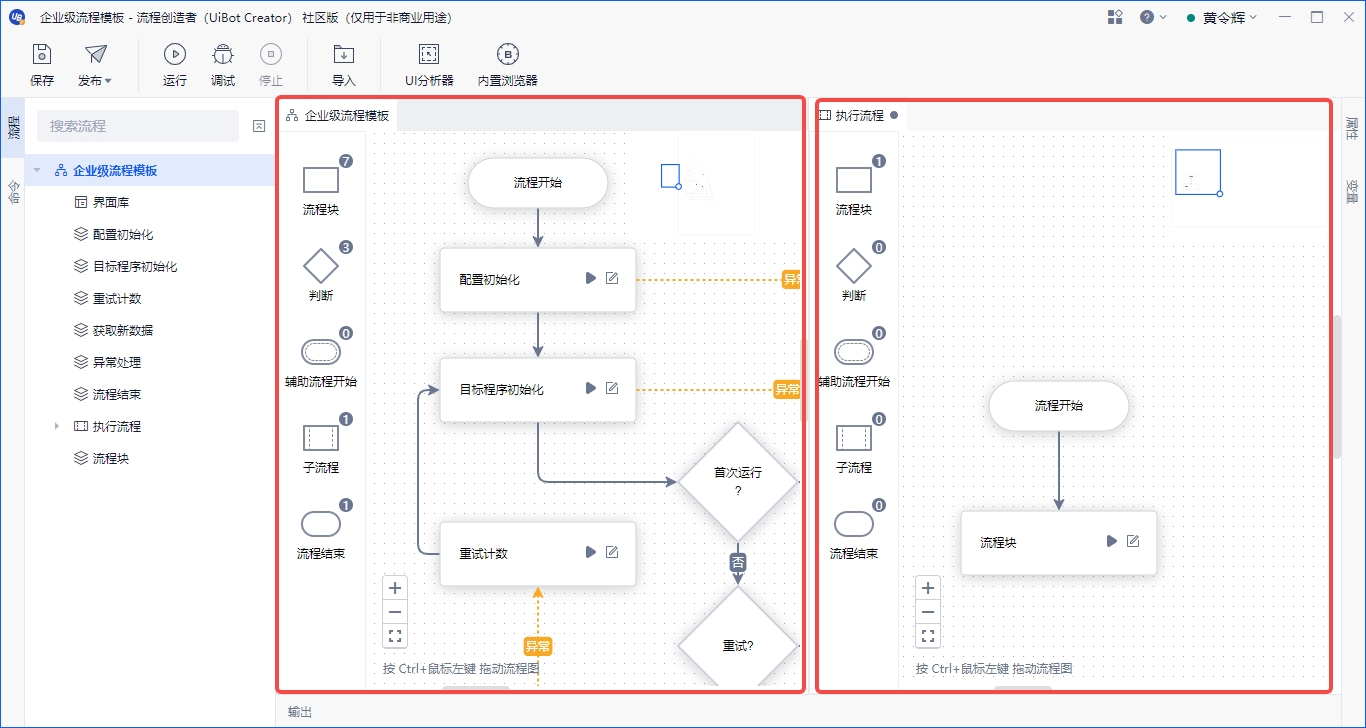Edit the 重试计数 block
This screenshot has width=1366, height=728.
click(612, 552)
